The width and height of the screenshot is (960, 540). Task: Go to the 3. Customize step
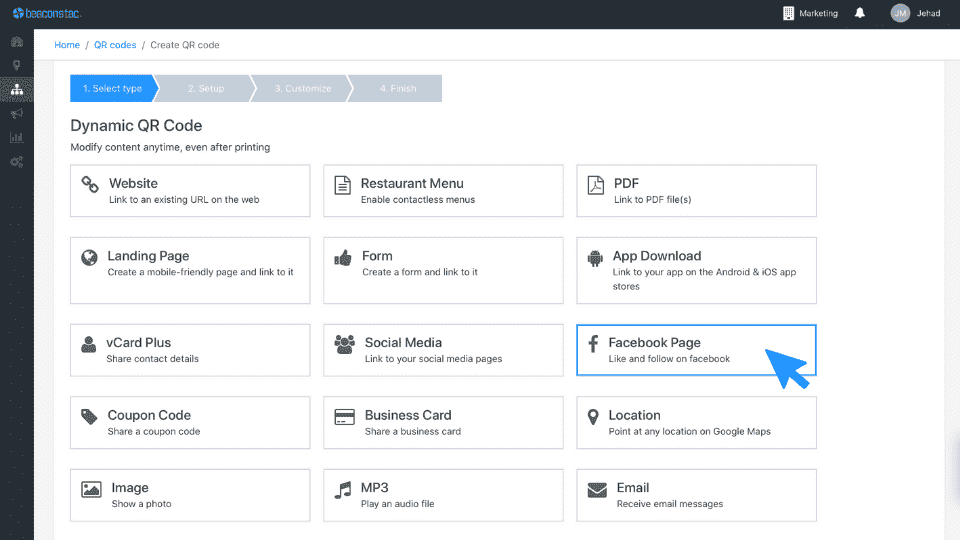[303, 88]
